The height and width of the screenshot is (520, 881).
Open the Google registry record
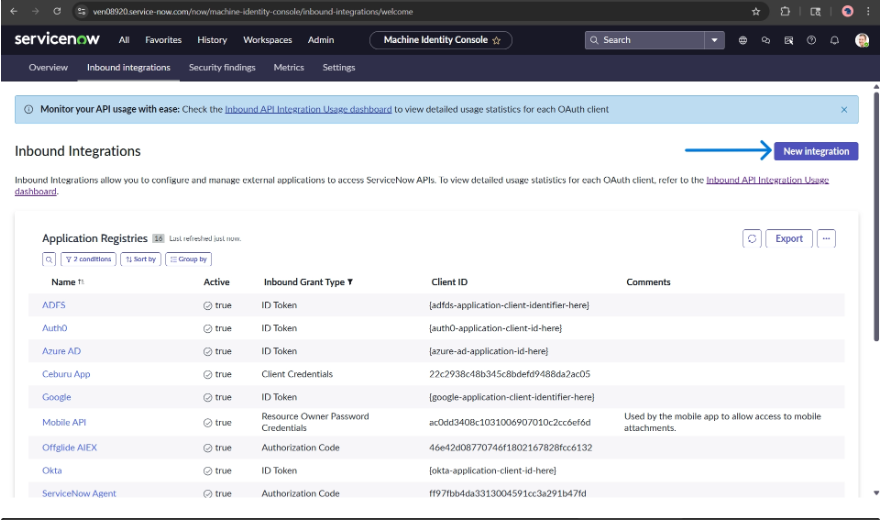click(x=56, y=397)
